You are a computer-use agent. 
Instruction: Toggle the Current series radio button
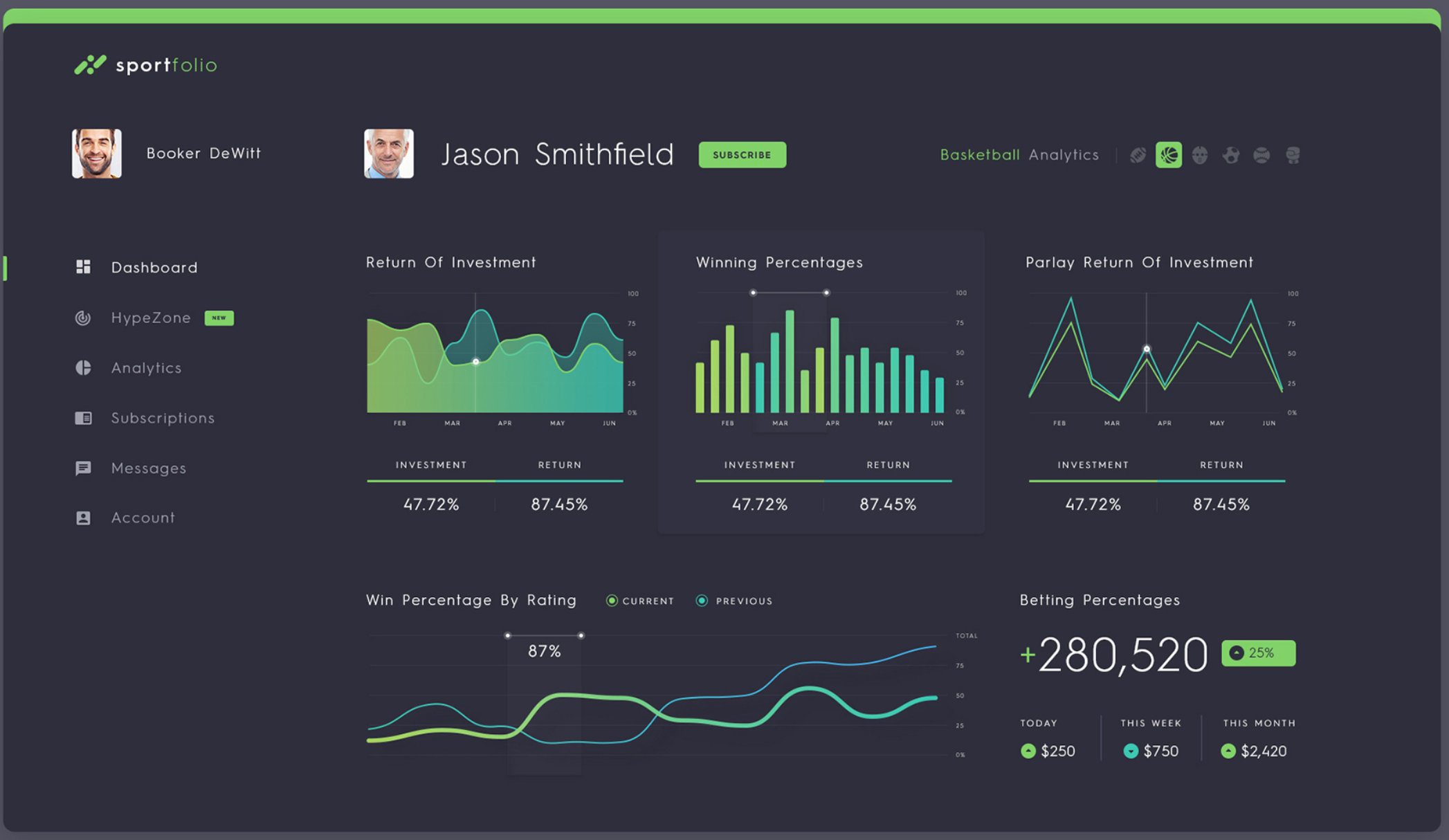(x=612, y=601)
